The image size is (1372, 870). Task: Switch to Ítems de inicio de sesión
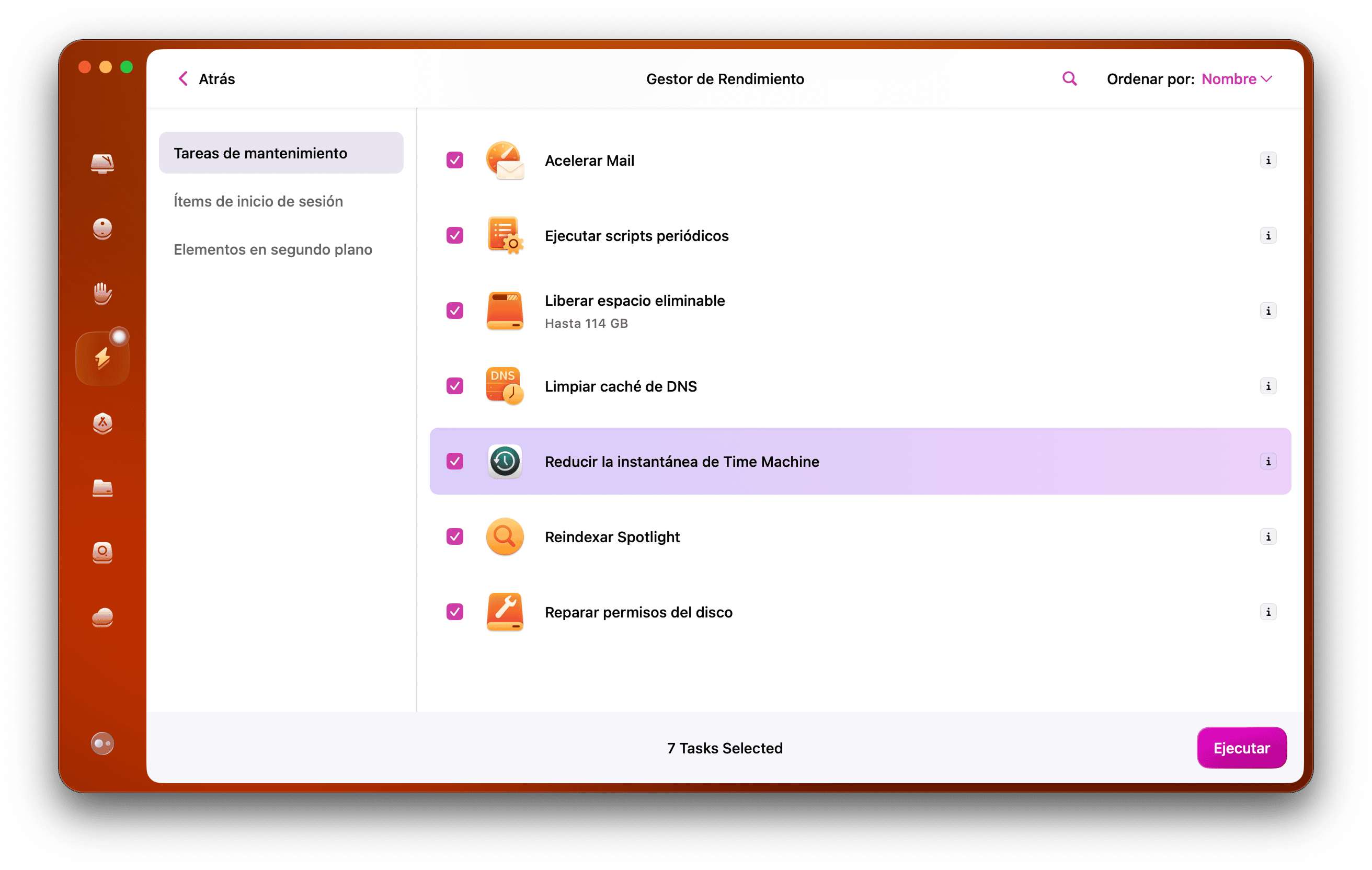(258, 201)
